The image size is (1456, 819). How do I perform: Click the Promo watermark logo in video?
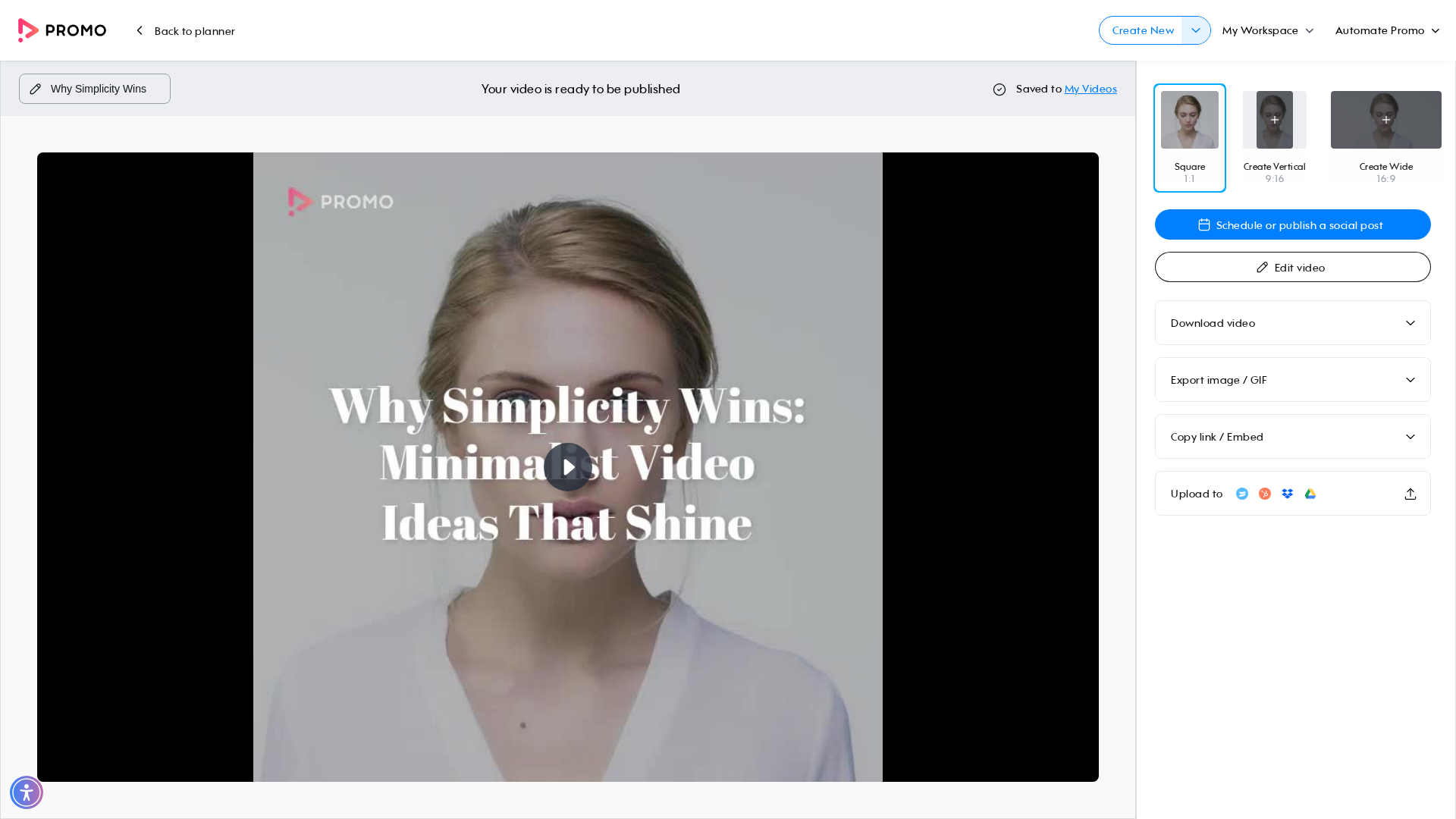(x=340, y=202)
